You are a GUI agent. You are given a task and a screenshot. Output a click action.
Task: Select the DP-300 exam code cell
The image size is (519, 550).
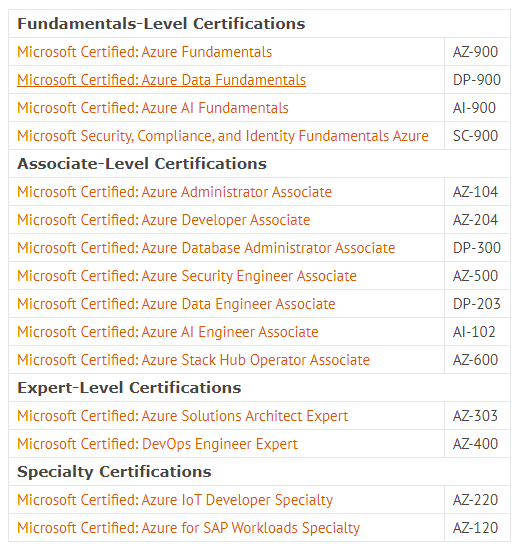pos(477,248)
